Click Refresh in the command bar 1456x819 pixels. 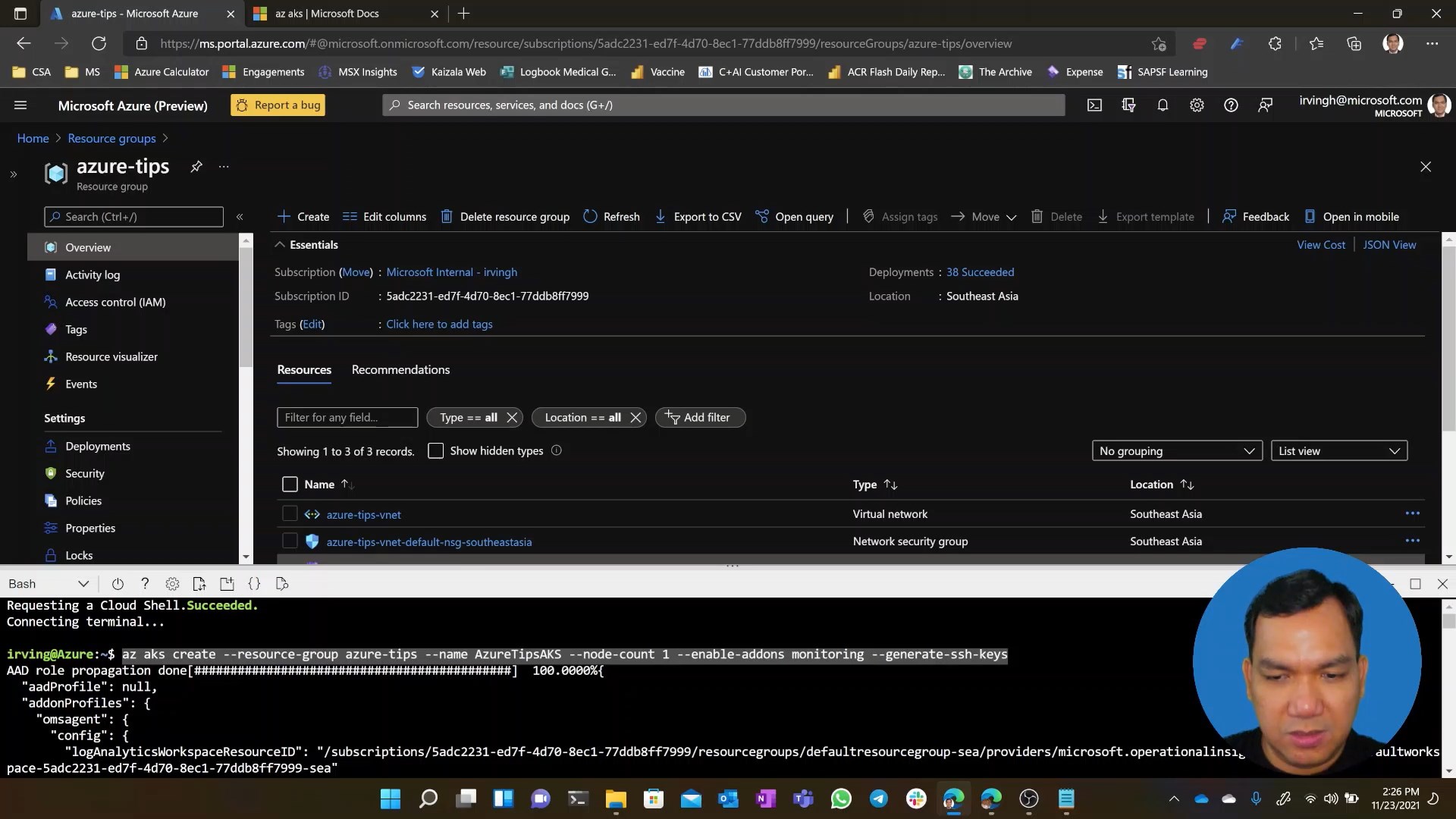[x=611, y=217]
